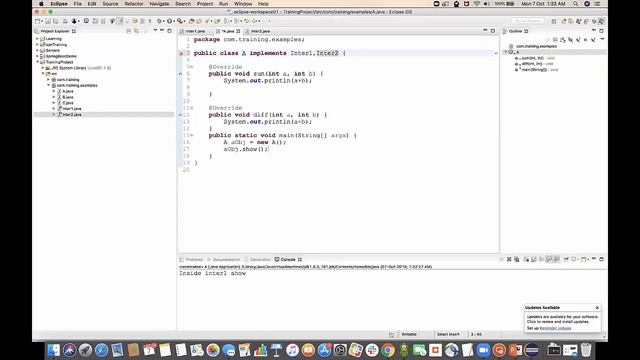The image size is (640, 360).
Task: Switch to the Inter2.java editor tab
Action: (260, 31)
